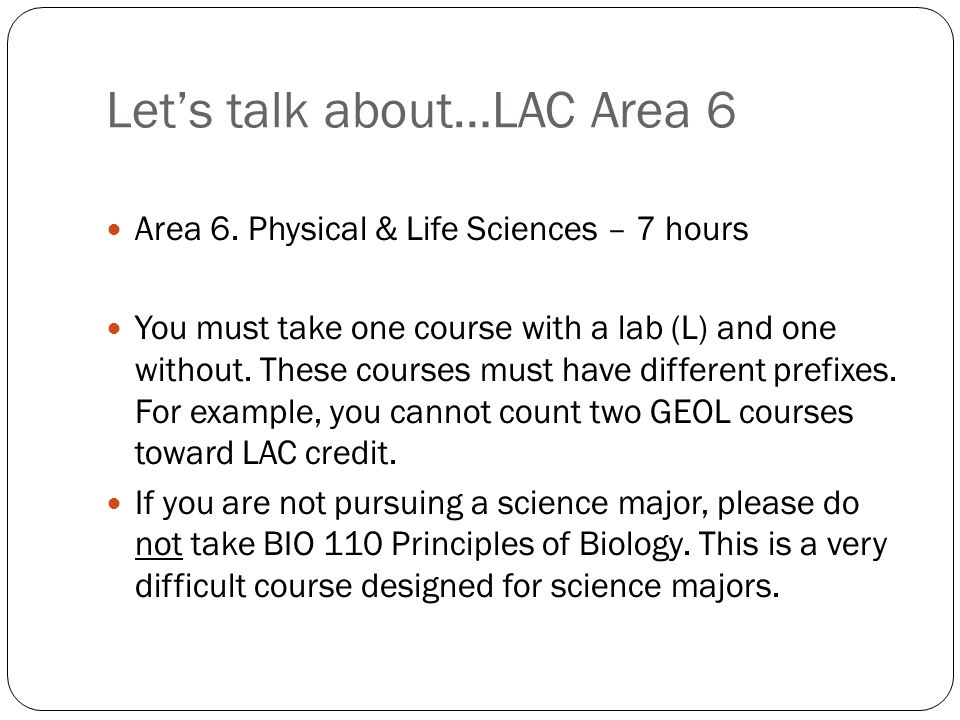Click the phrase "toward LAC credit."

[x=266, y=453]
